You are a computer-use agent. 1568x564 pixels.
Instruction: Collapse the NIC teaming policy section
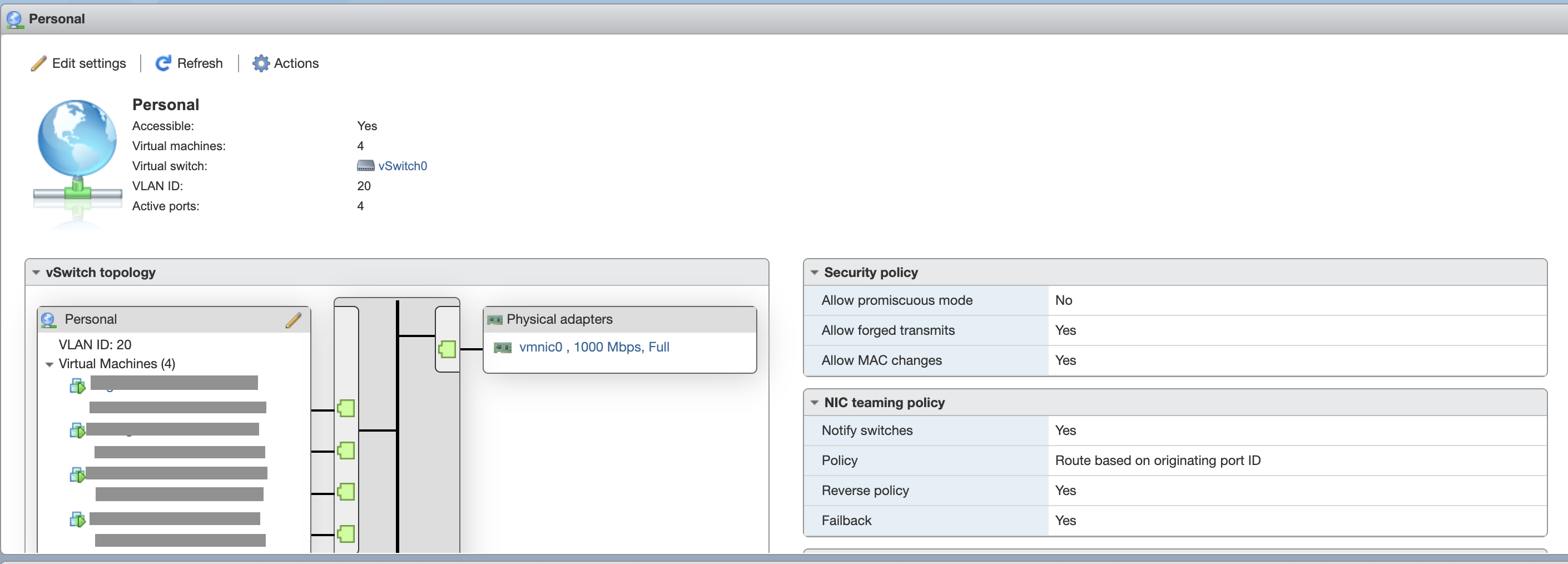815,403
